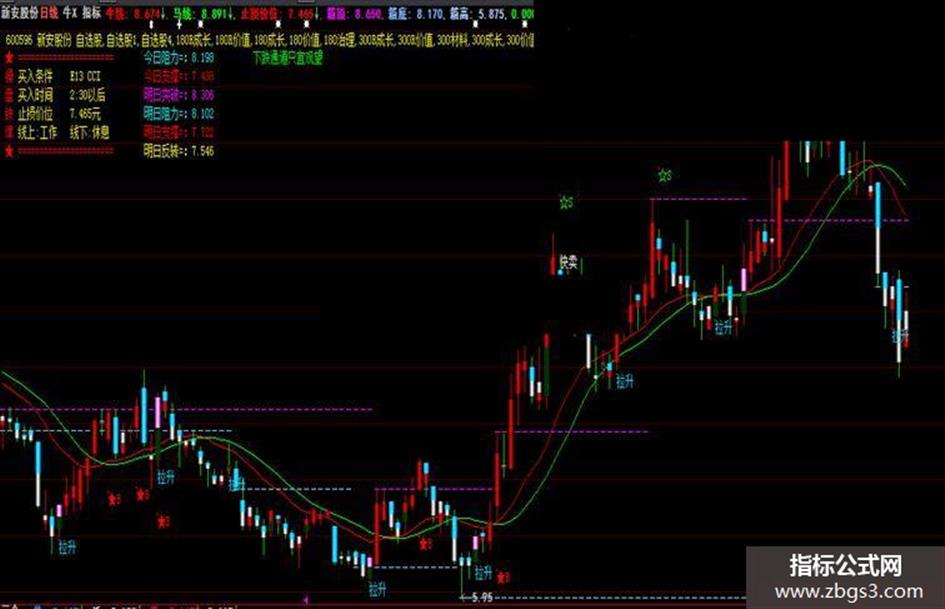
Task: Click the 180治理 sector tag
Action: pyautogui.click(x=340, y=40)
